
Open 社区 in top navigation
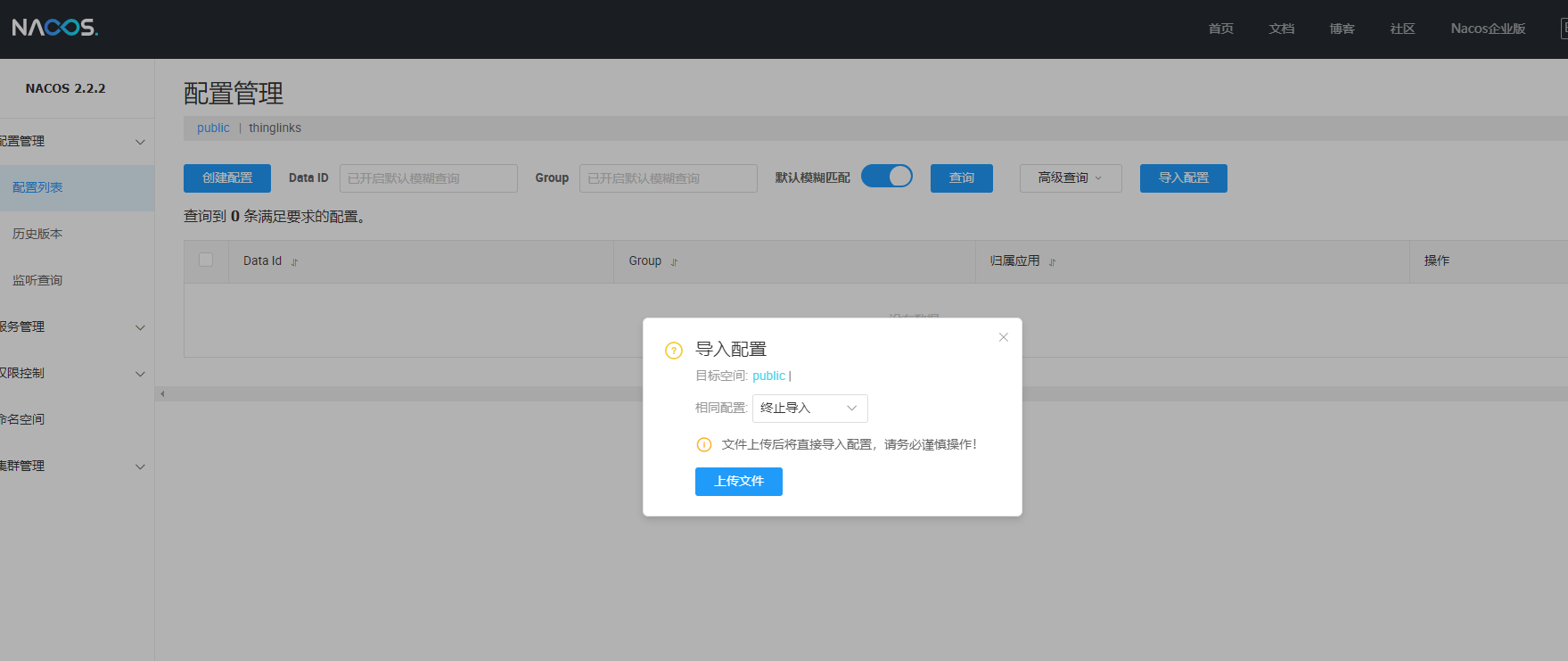point(1403,29)
